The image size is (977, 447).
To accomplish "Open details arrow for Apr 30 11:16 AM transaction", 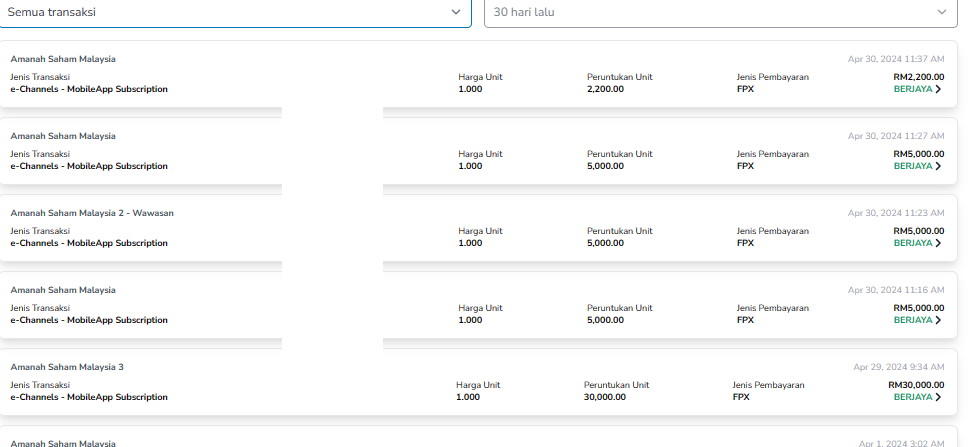I will (938, 320).
